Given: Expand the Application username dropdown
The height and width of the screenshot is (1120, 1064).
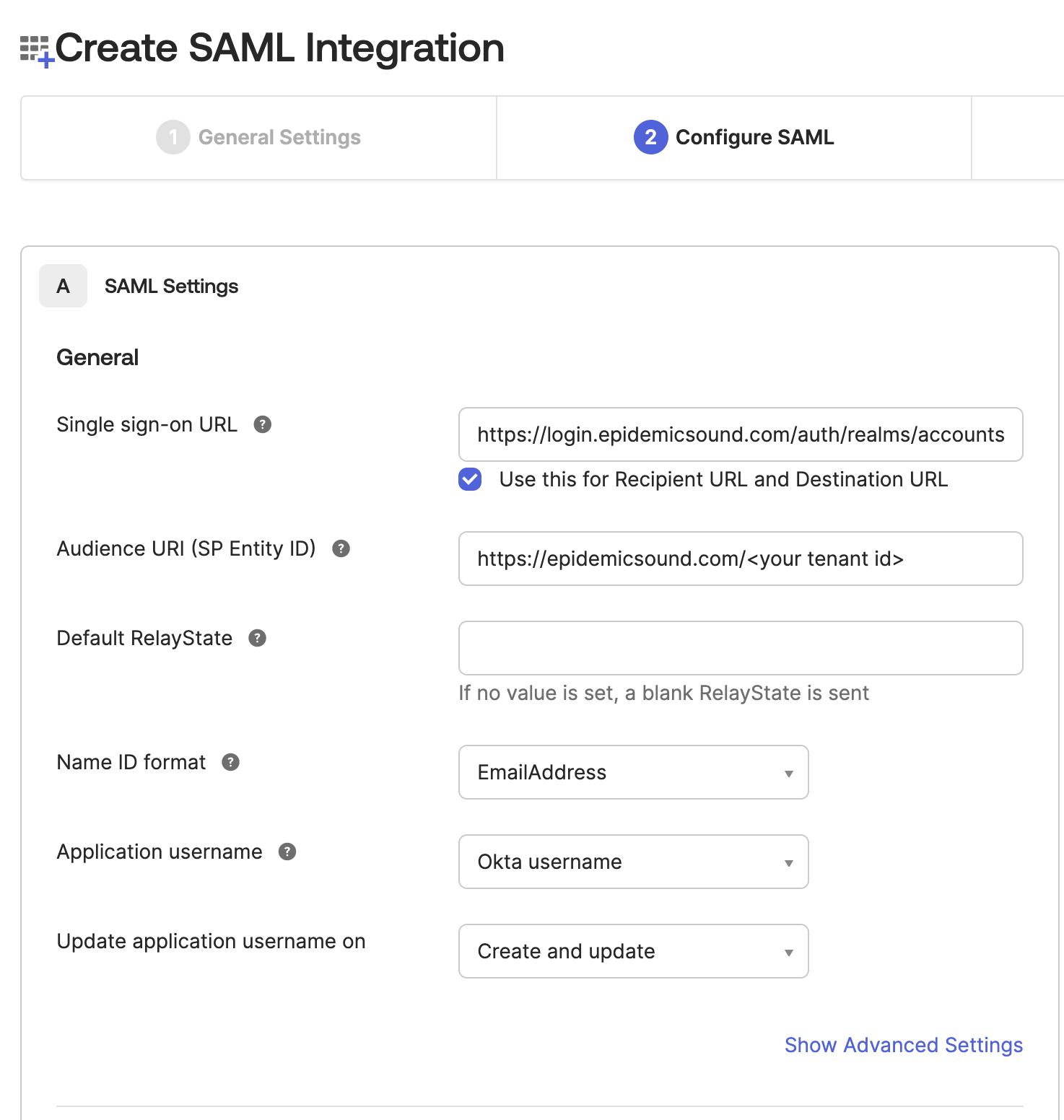Looking at the screenshot, I should [x=634, y=862].
